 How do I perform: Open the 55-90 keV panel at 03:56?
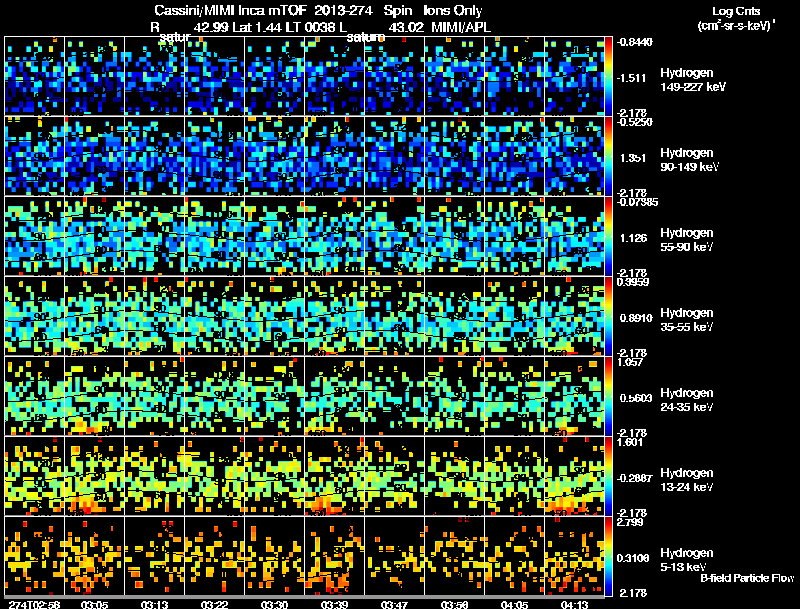coord(454,236)
